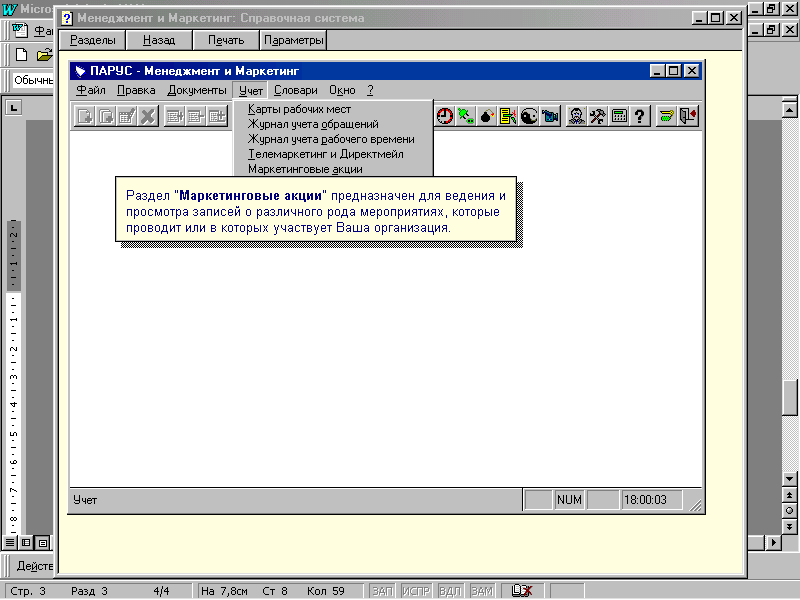Image resolution: width=800 pixels, height=600 pixels.
Task: Select Журнал учета обращений menu entry
Action: (333, 124)
